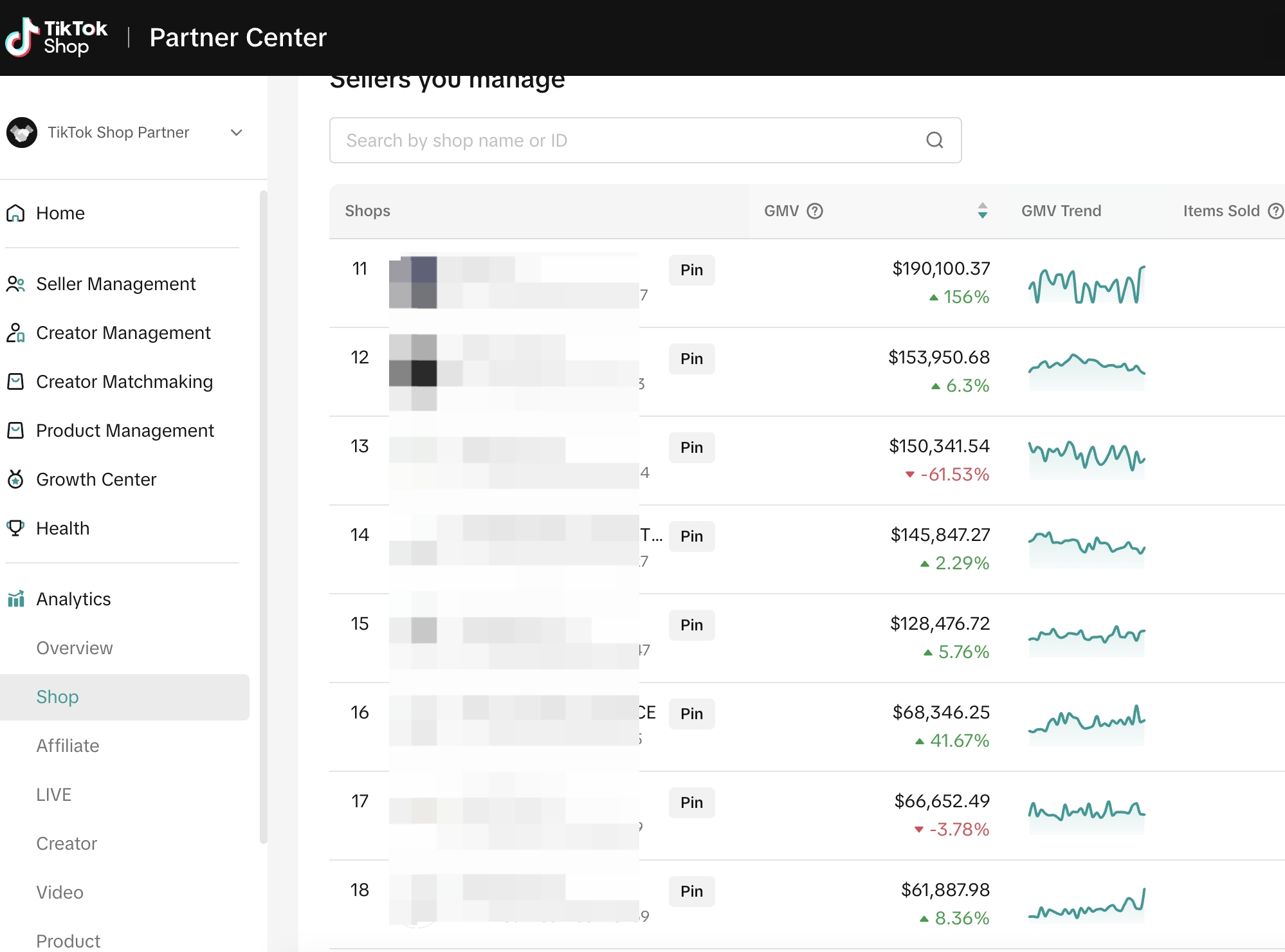This screenshot has height=952, width=1285.
Task: Click the Items Sold help icon
Action: point(1275,211)
